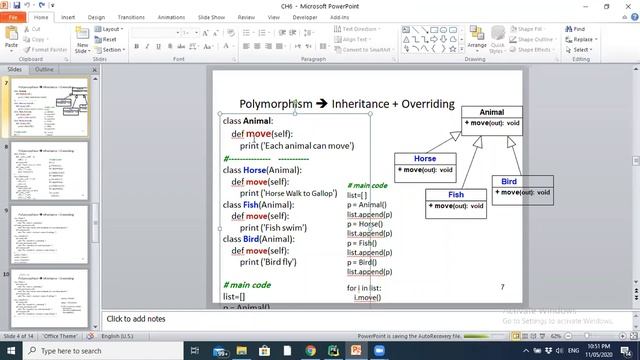Increase the list indent level

[x=293, y=33]
